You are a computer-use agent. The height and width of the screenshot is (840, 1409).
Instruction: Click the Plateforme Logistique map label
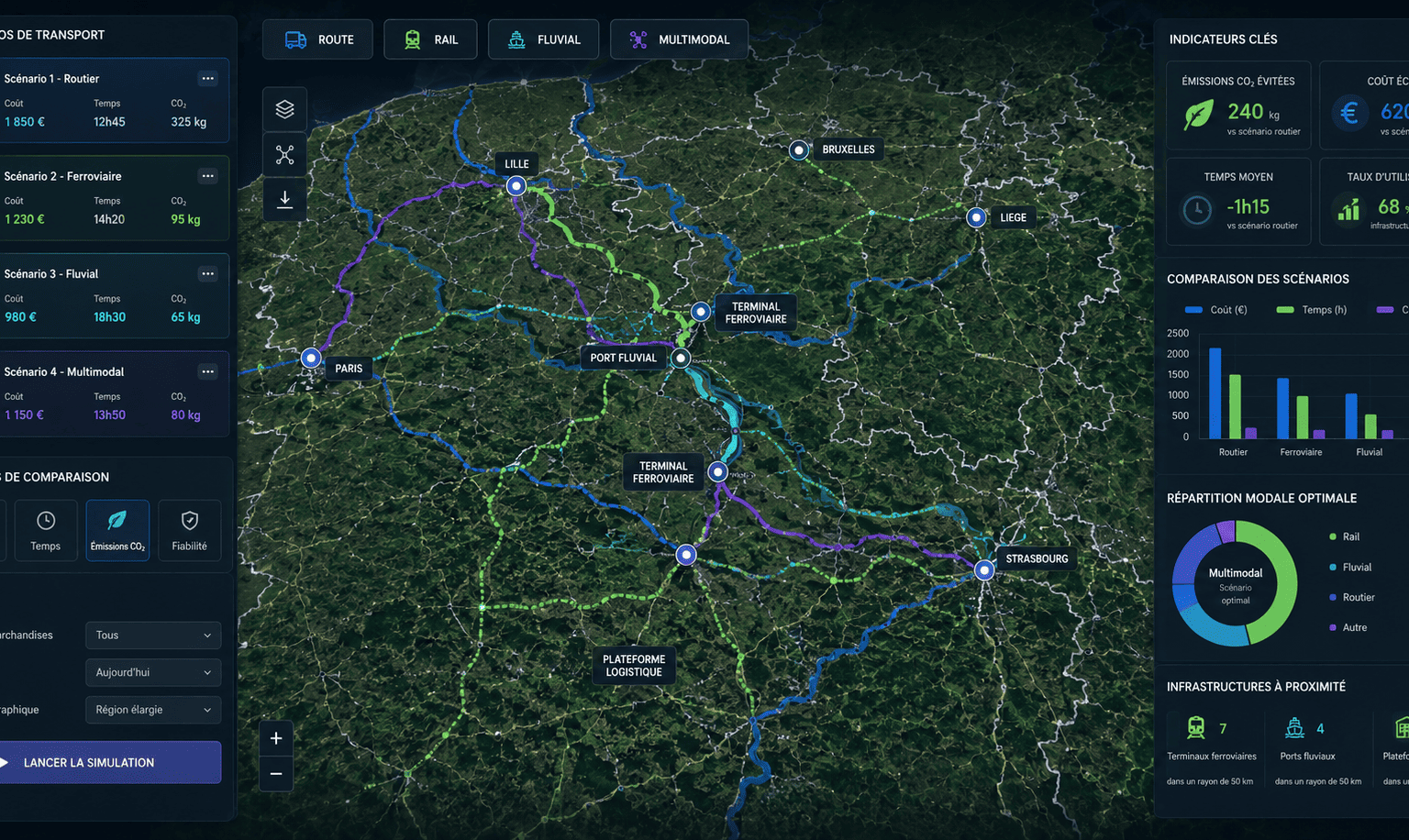634,666
